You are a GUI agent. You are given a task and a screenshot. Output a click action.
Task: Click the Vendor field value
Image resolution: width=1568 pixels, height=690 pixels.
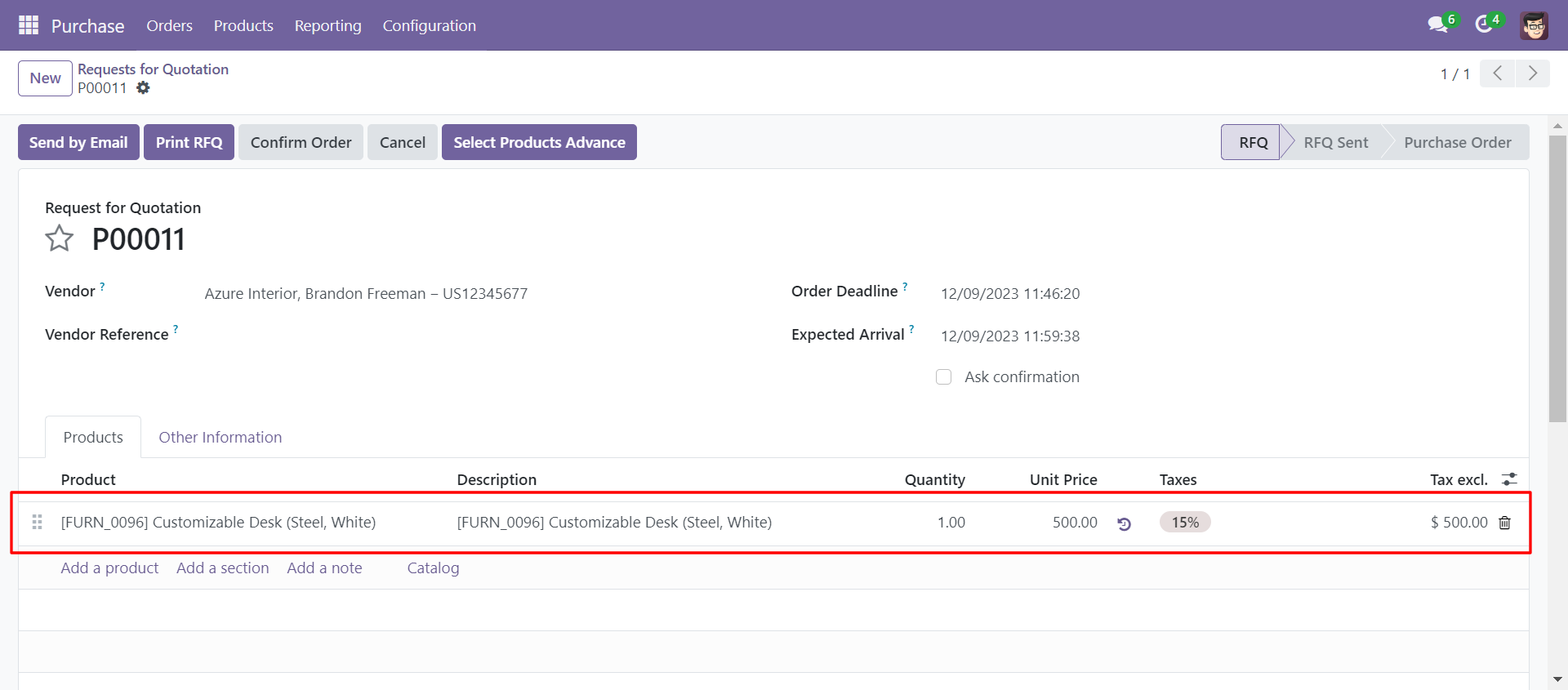366,293
